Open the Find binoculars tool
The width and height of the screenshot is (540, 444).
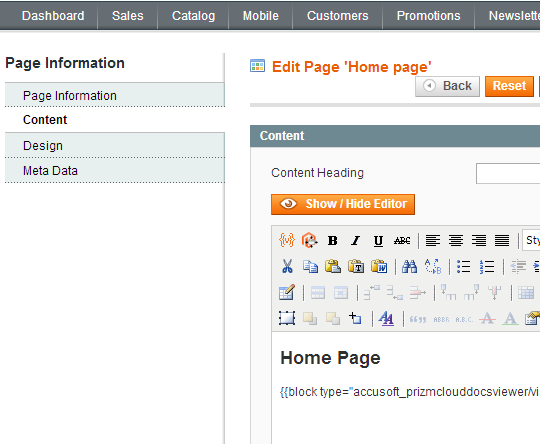pos(409,266)
